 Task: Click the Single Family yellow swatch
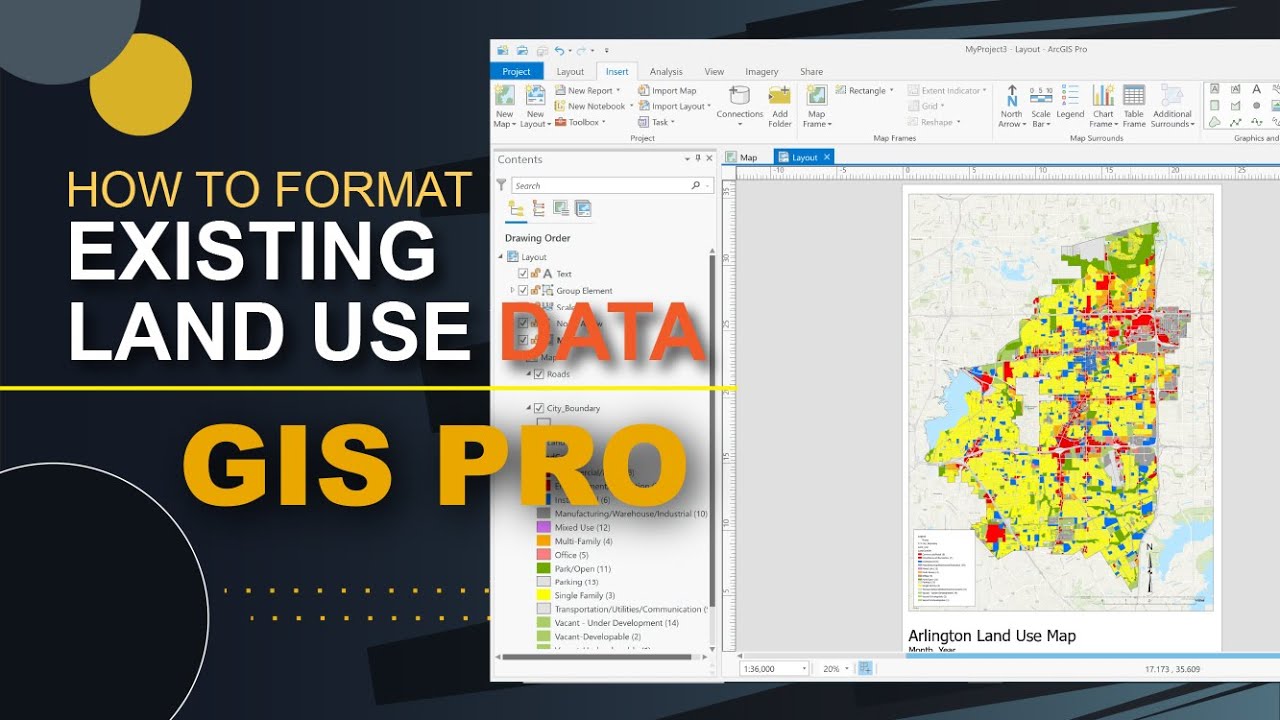544,595
